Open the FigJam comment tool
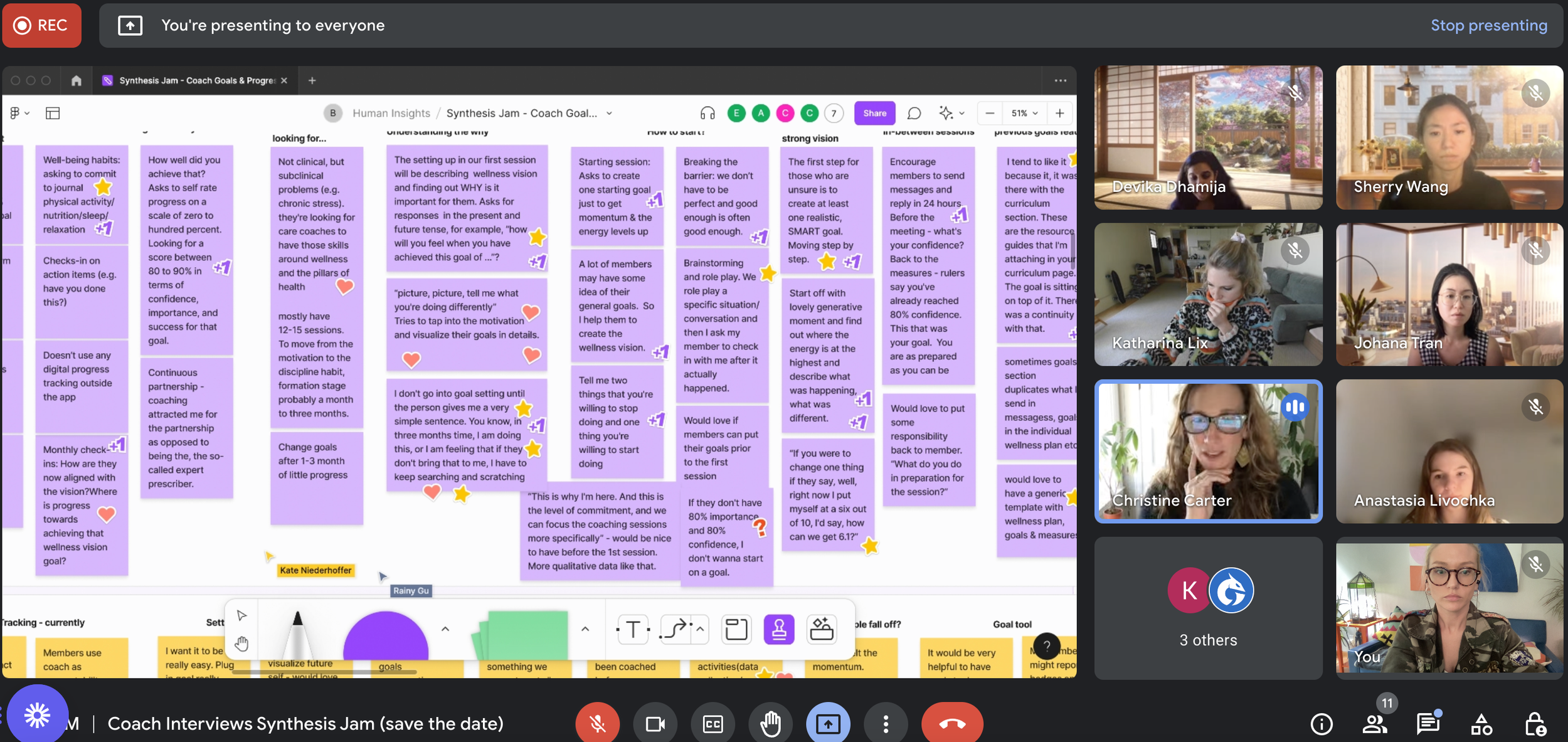 pyautogui.click(x=914, y=113)
